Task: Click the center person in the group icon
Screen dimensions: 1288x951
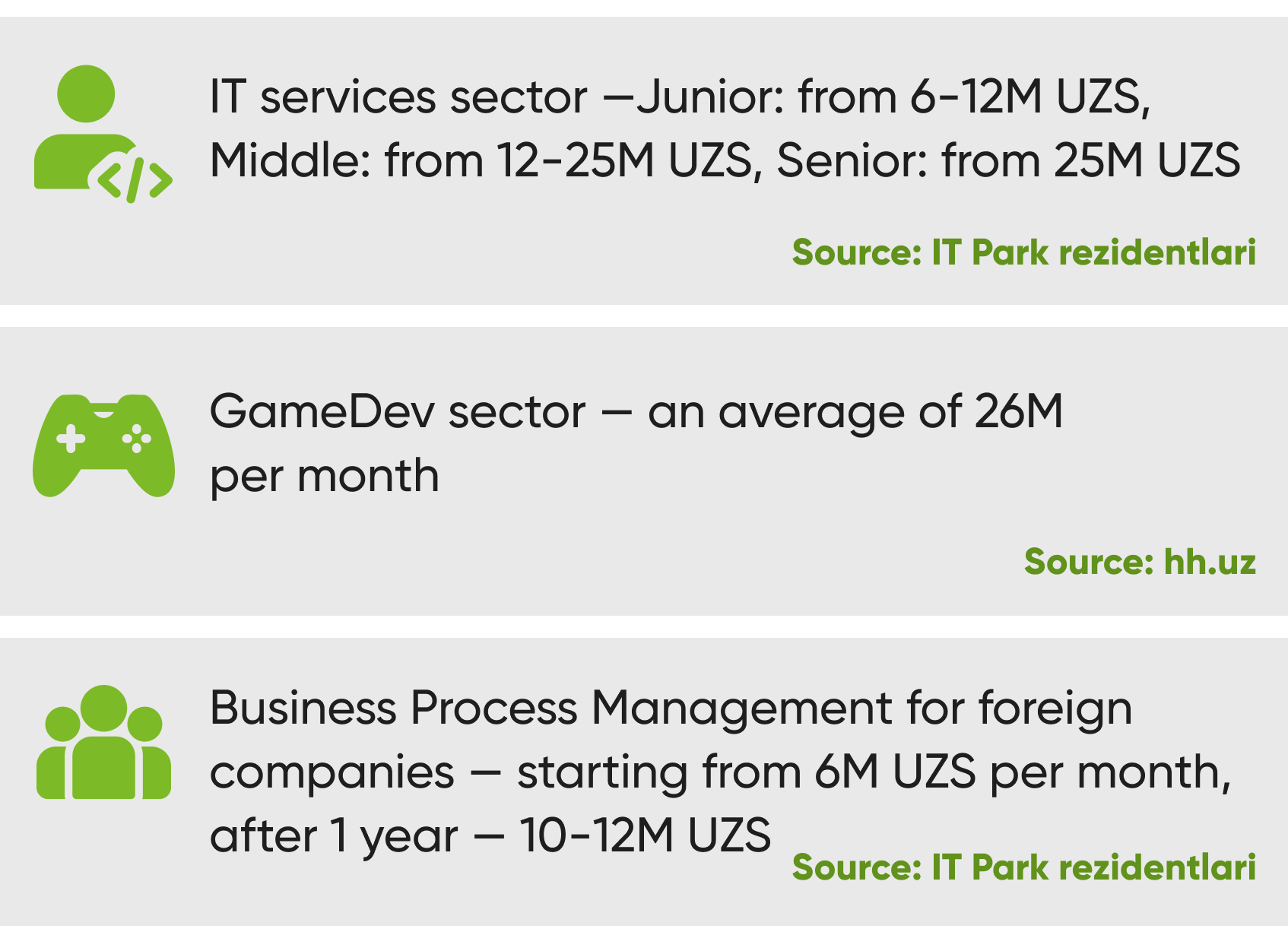Action: pyautogui.click(x=103, y=742)
